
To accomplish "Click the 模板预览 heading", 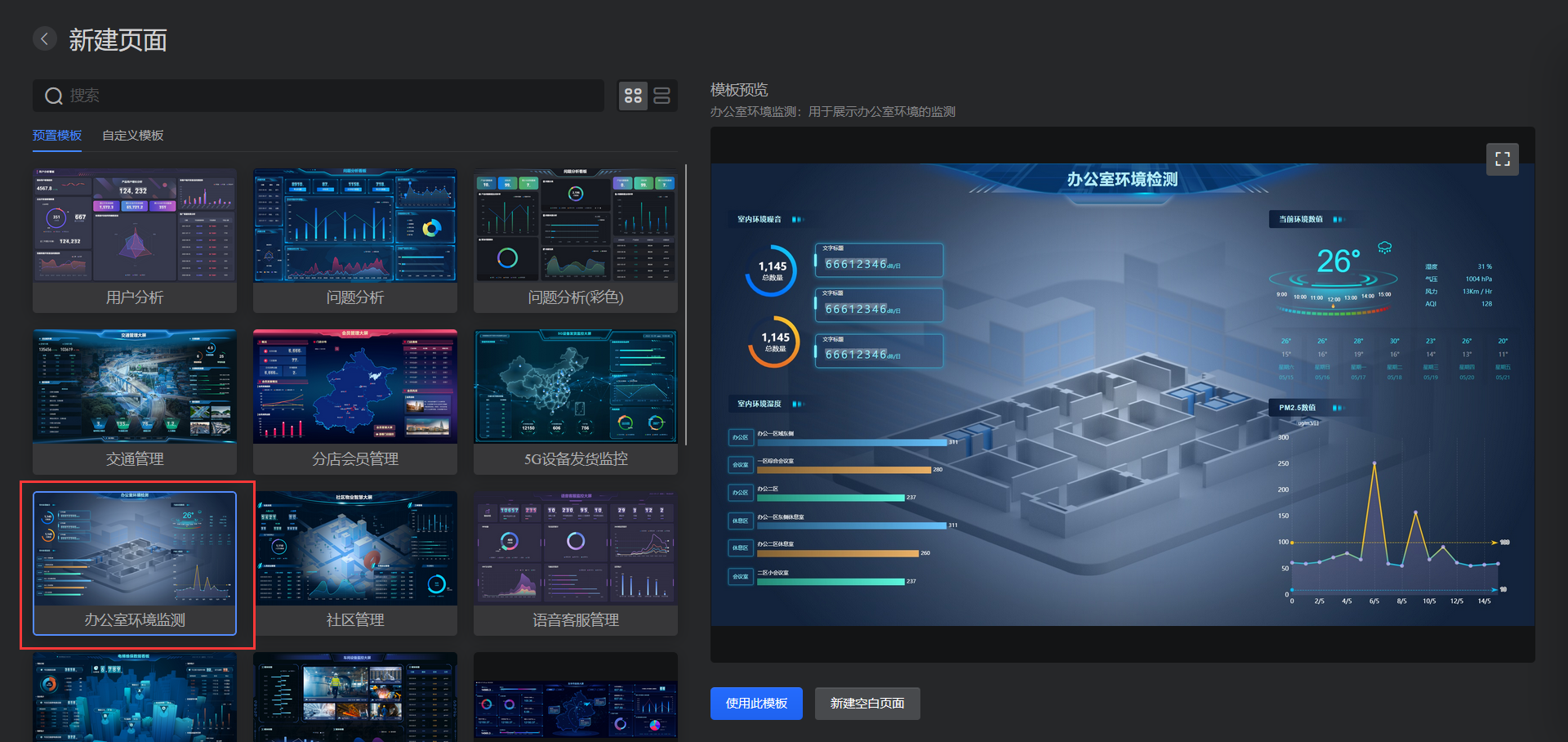I will [739, 90].
